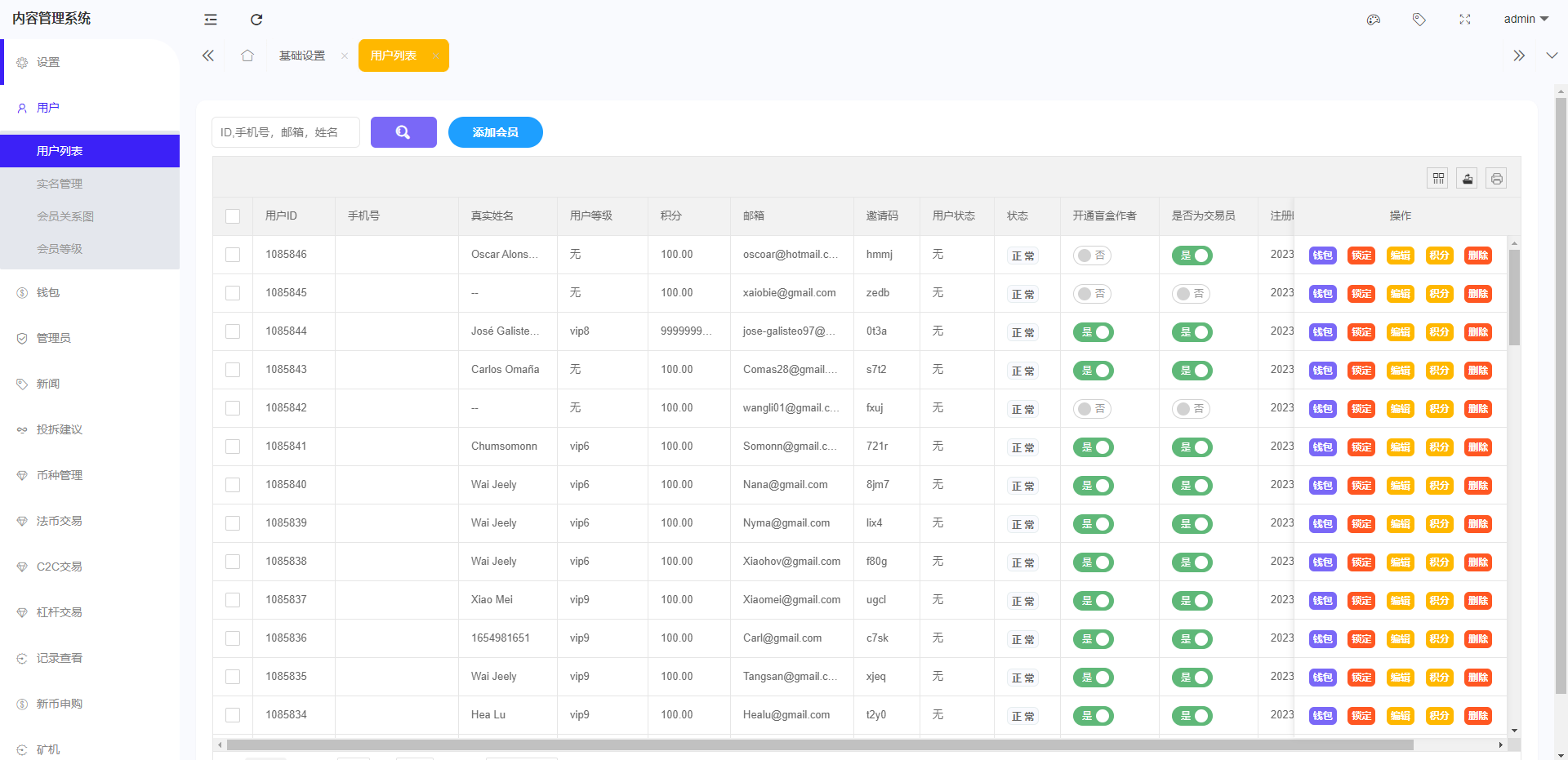Viewport: 1568px width, 760px height.
Task: Expand the tab options chevron dropdown
Action: (1552, 56)
